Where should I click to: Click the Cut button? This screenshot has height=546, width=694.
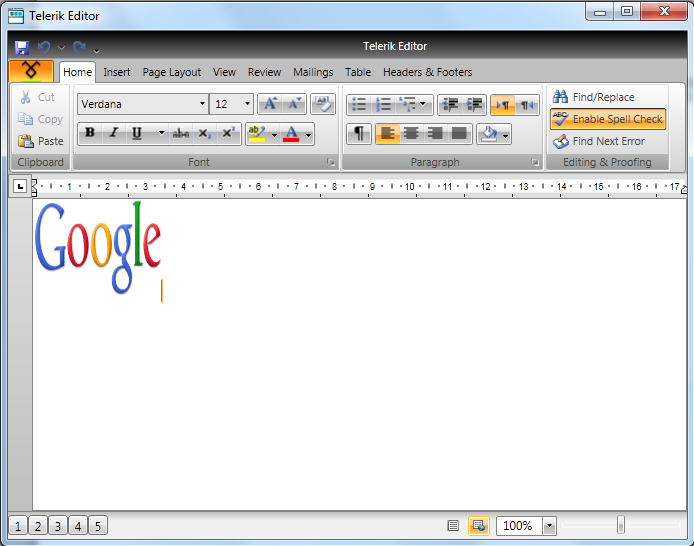(37, 97)
